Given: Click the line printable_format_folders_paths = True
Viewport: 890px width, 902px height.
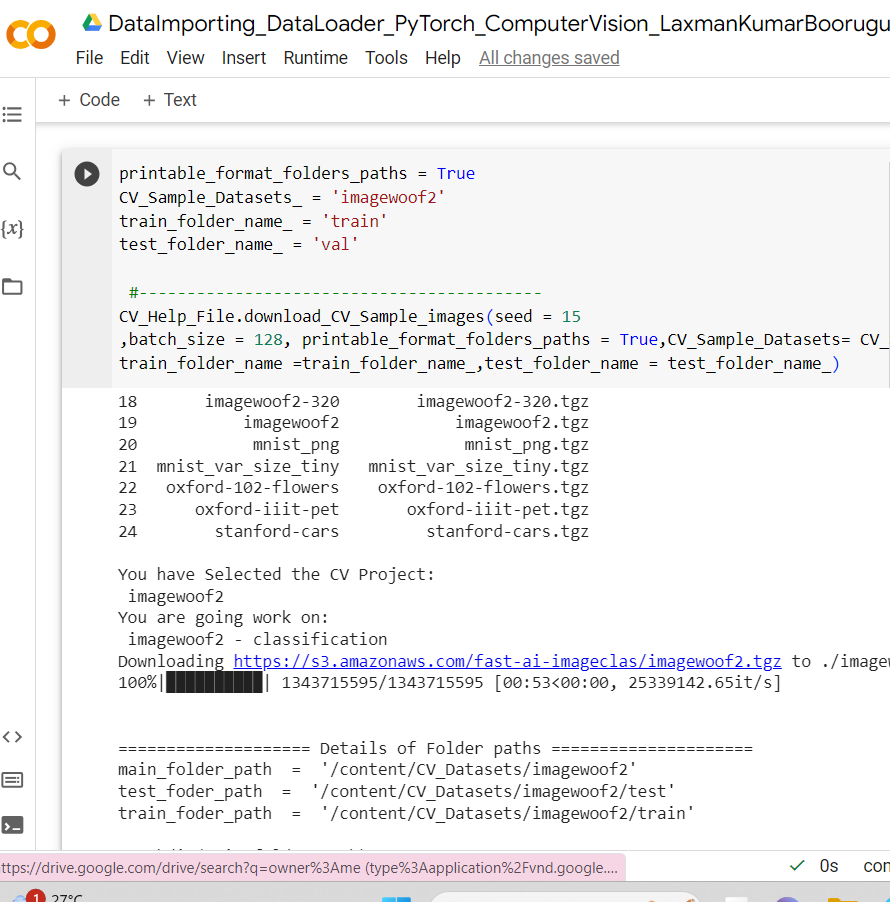Looking at the screenshot, I should click(297, 174).
